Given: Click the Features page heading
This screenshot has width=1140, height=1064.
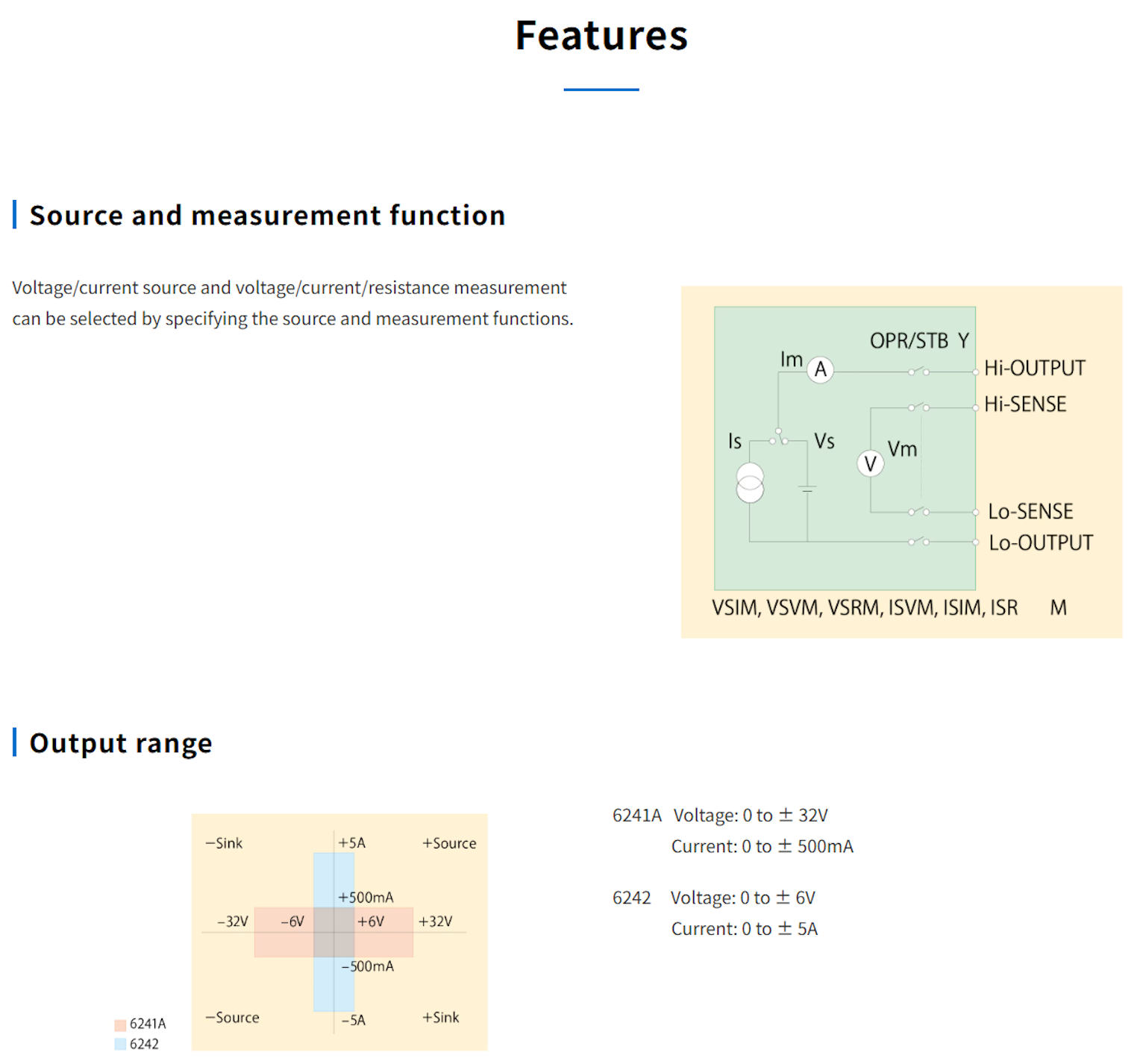Looking at the screenshot, I should [x=601, y=36].
